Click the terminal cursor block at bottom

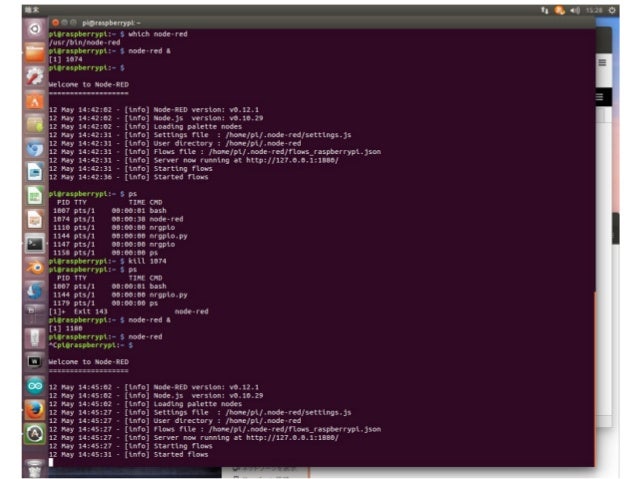click(x=51, y=462)
